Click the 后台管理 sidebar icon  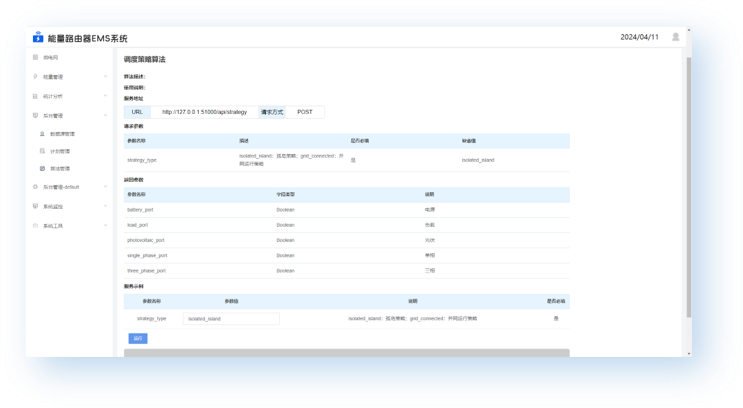(35, 116)
